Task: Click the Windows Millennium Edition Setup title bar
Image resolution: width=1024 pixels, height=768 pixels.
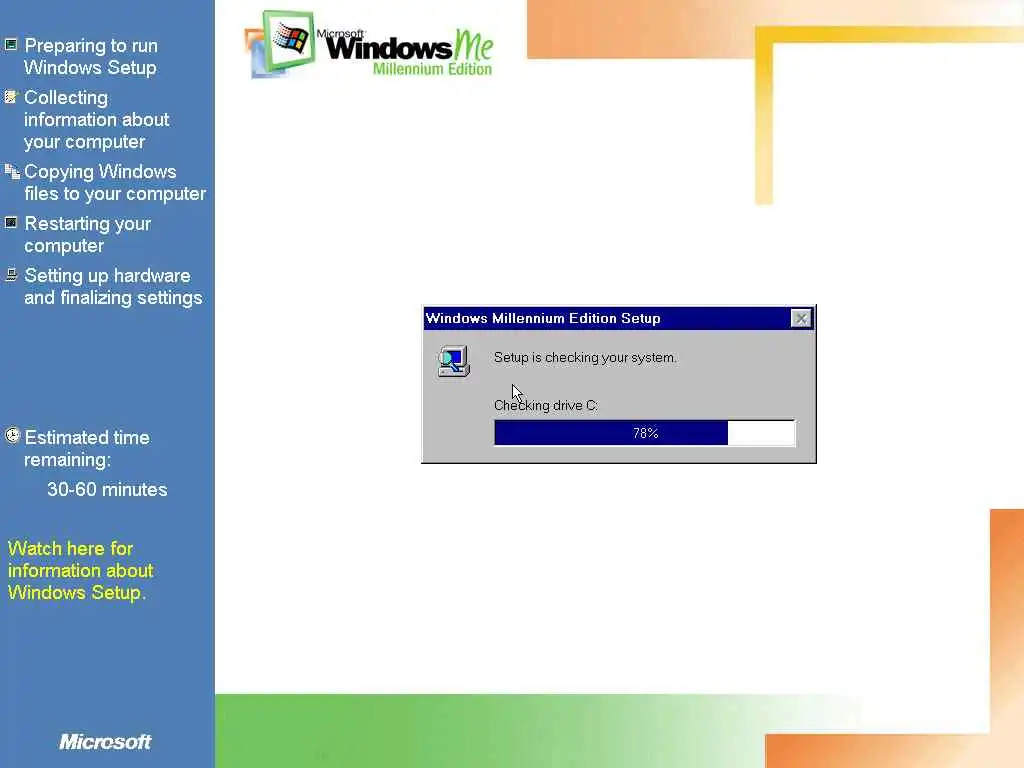Action: (x=618, y=318)
